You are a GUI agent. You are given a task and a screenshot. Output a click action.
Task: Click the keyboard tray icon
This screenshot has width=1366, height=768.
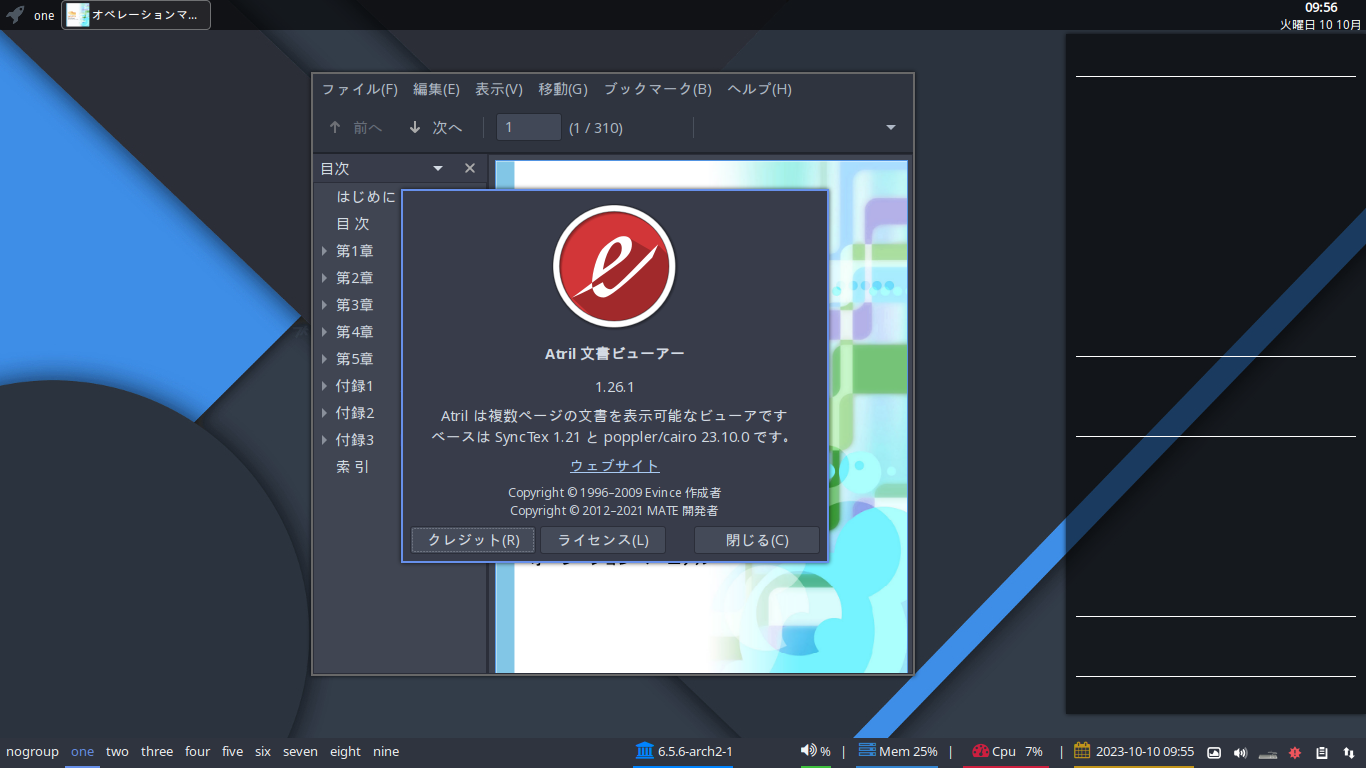pos(1268,753)
